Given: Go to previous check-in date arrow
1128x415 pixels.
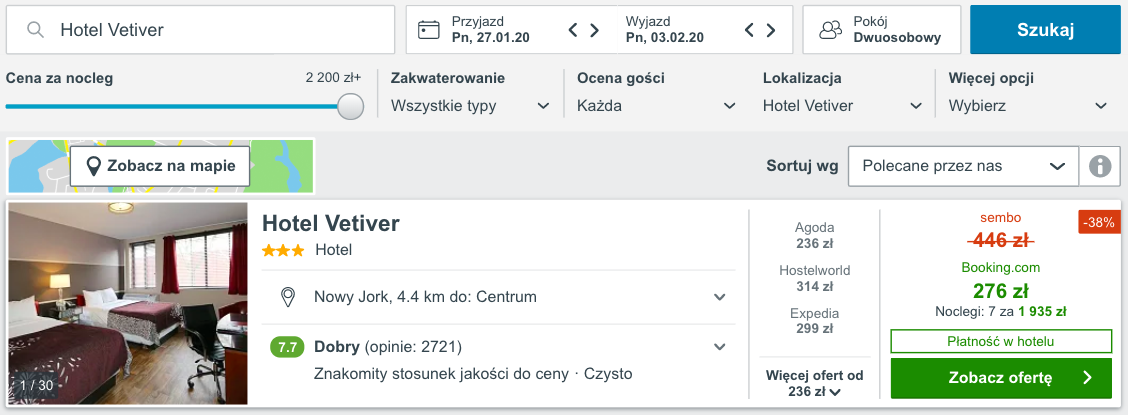Looking at the screenshot, I should point(573,30).
